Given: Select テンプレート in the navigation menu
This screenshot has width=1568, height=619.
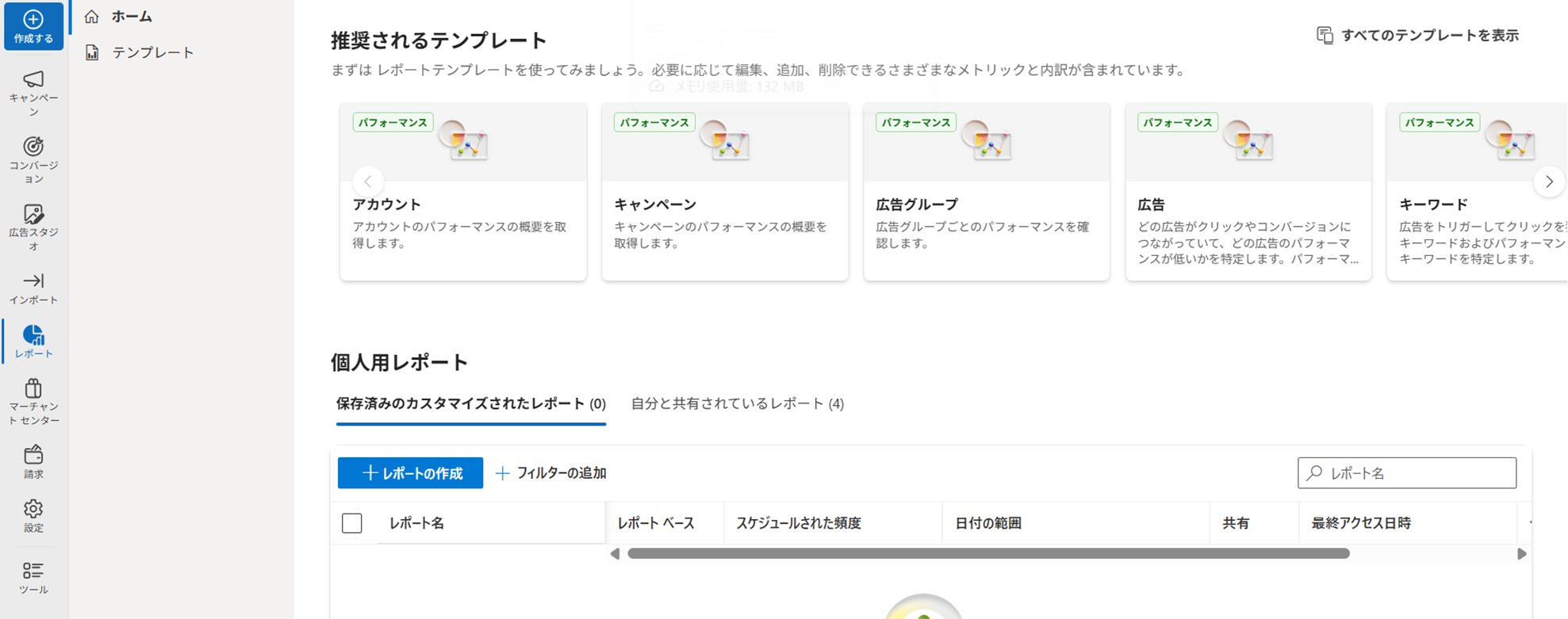Looking at the screenshot, I should coord(152,52).
